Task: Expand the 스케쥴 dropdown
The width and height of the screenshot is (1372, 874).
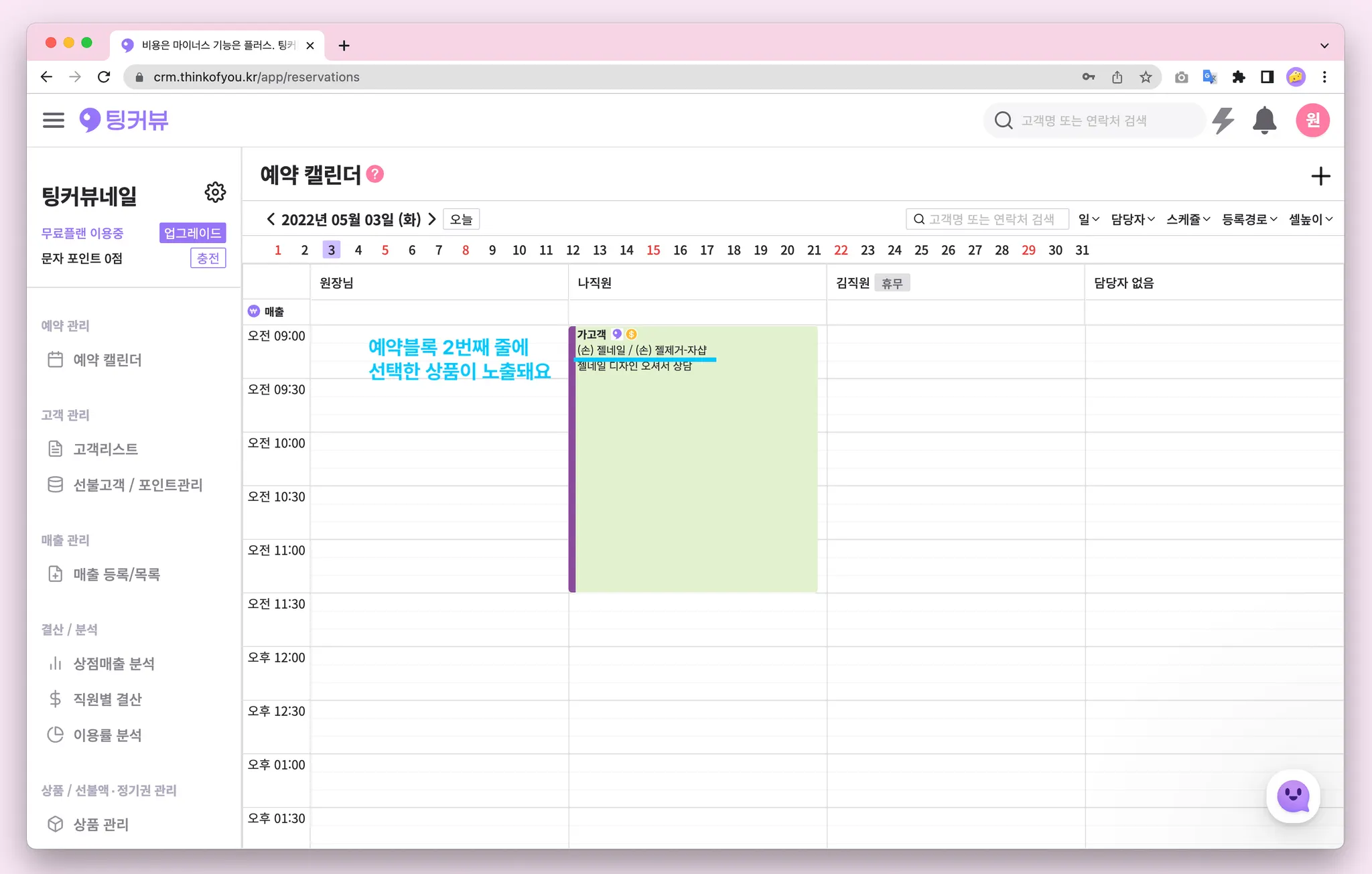Action: point(1188,219)
